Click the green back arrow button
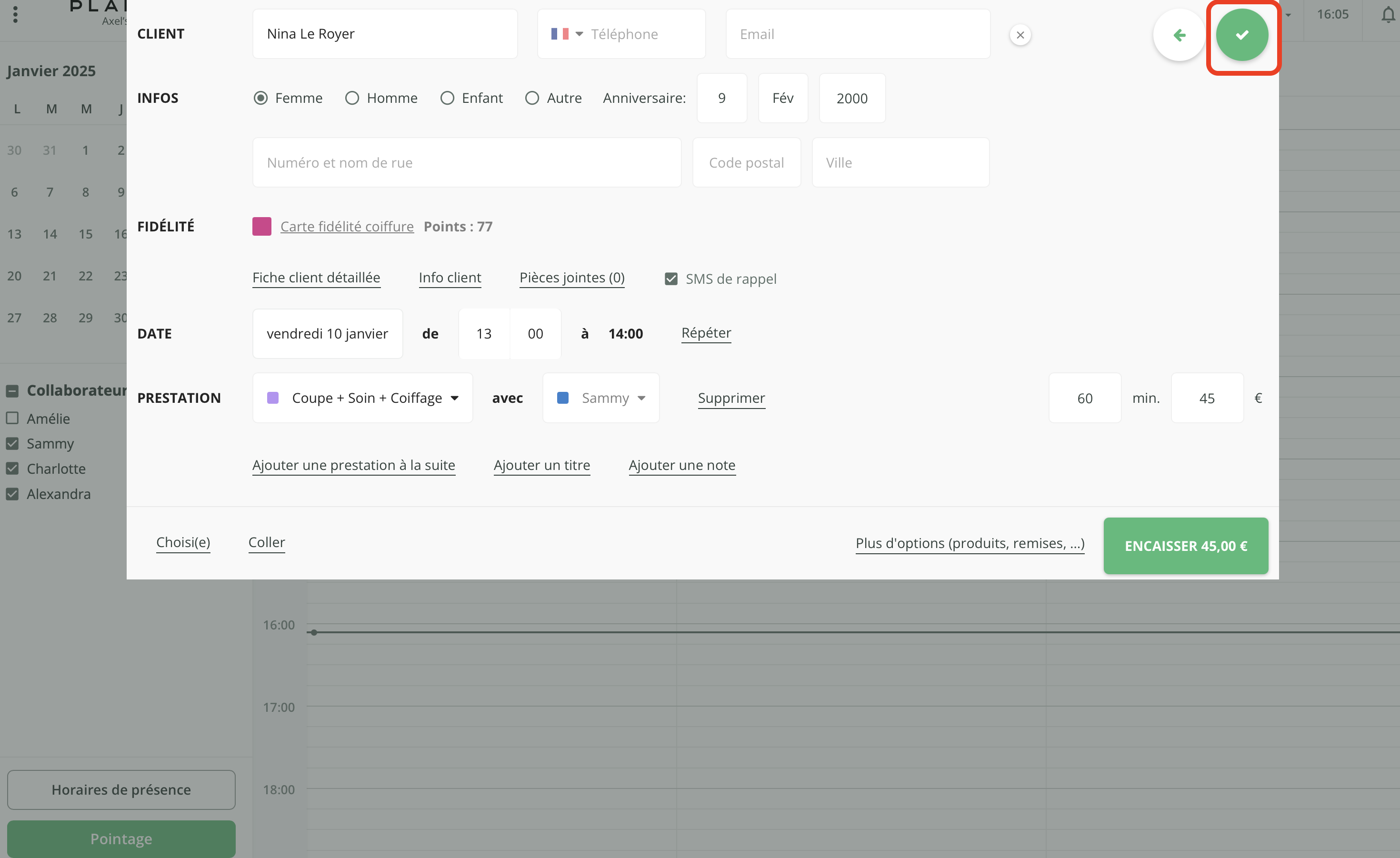The height and width of the screenshot is (858, 1400). tap(1179, 35)
